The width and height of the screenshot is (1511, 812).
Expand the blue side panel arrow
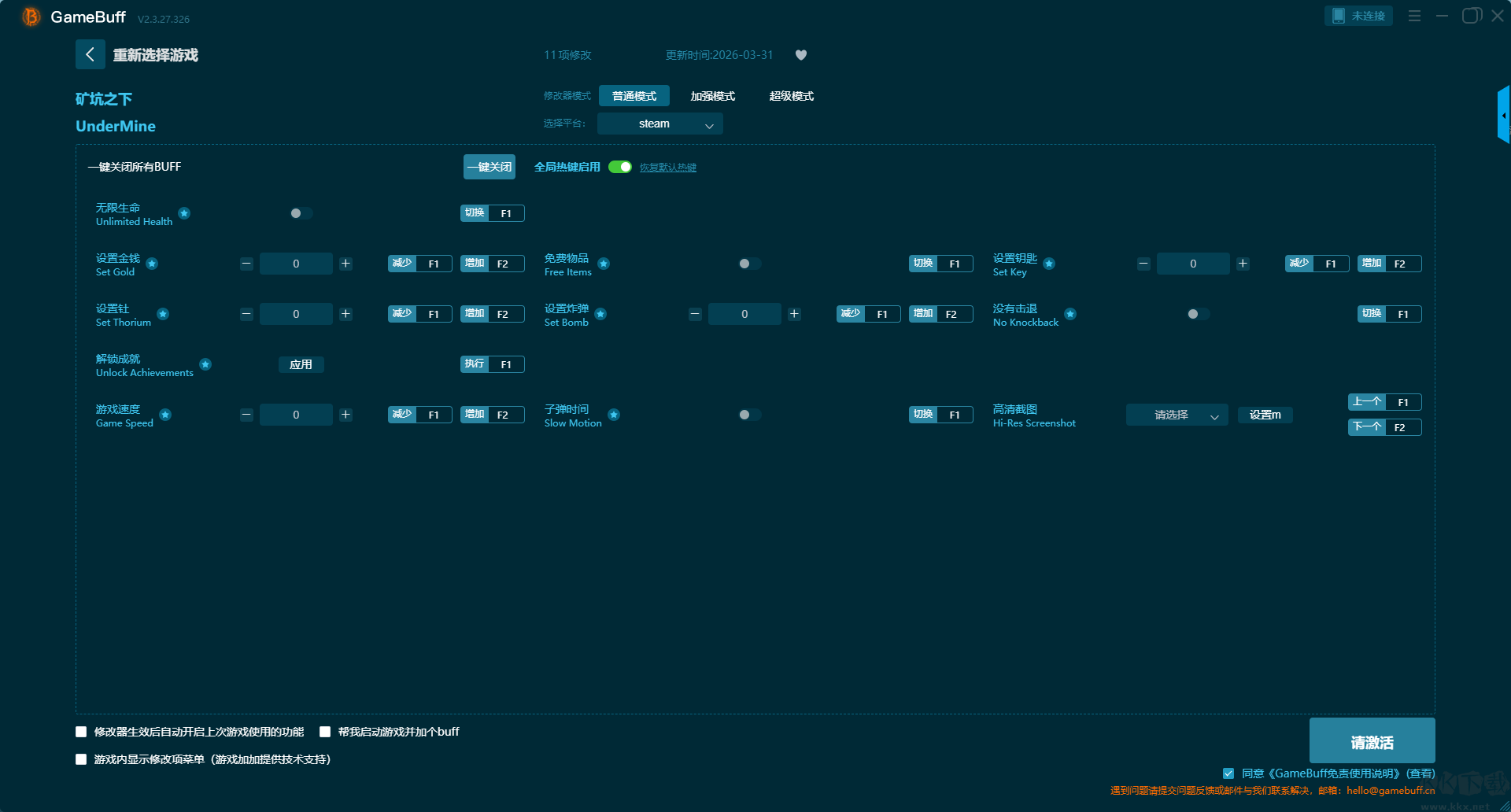(x=1503, y=116)
